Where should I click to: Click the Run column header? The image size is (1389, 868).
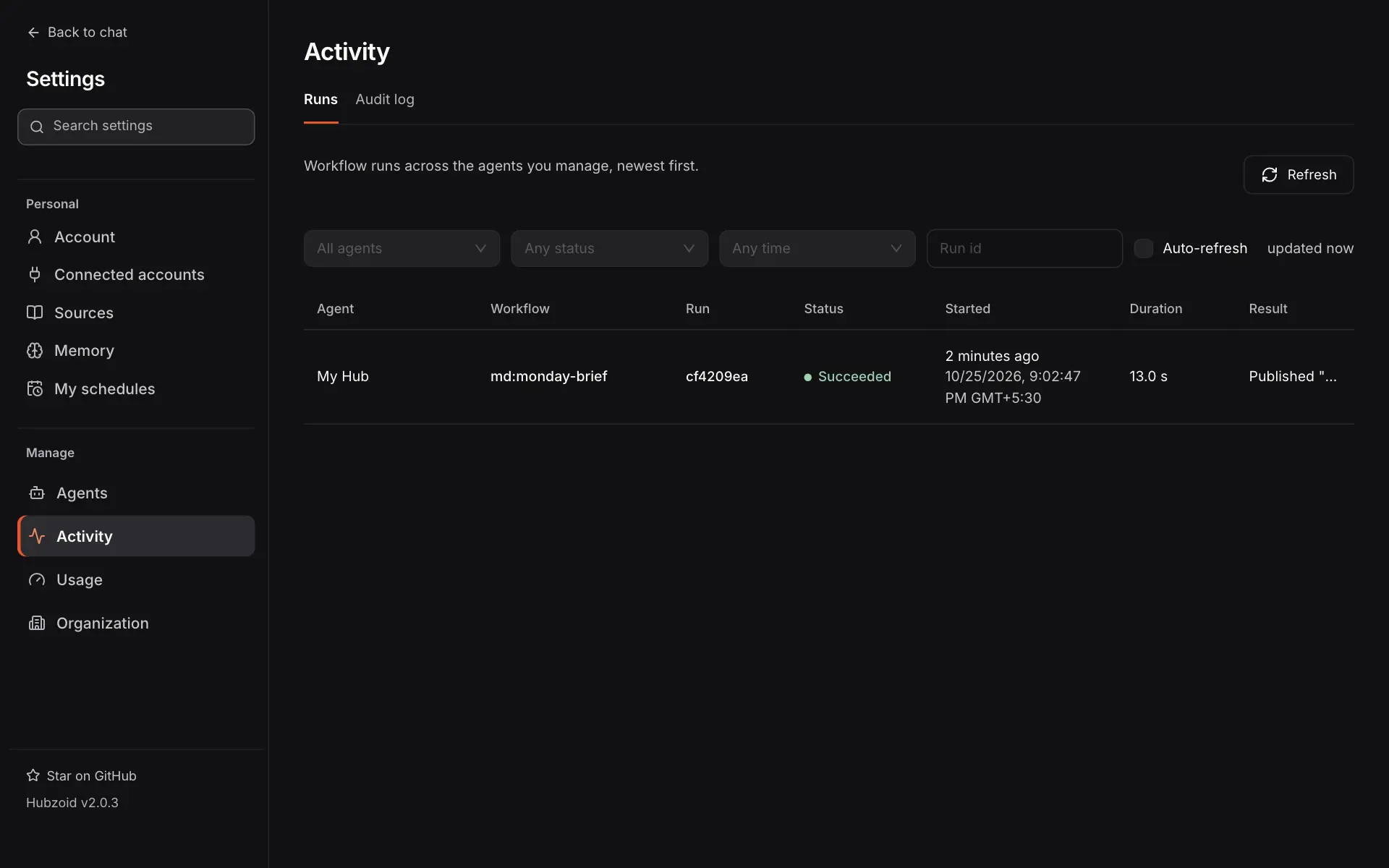coord(697,308)
